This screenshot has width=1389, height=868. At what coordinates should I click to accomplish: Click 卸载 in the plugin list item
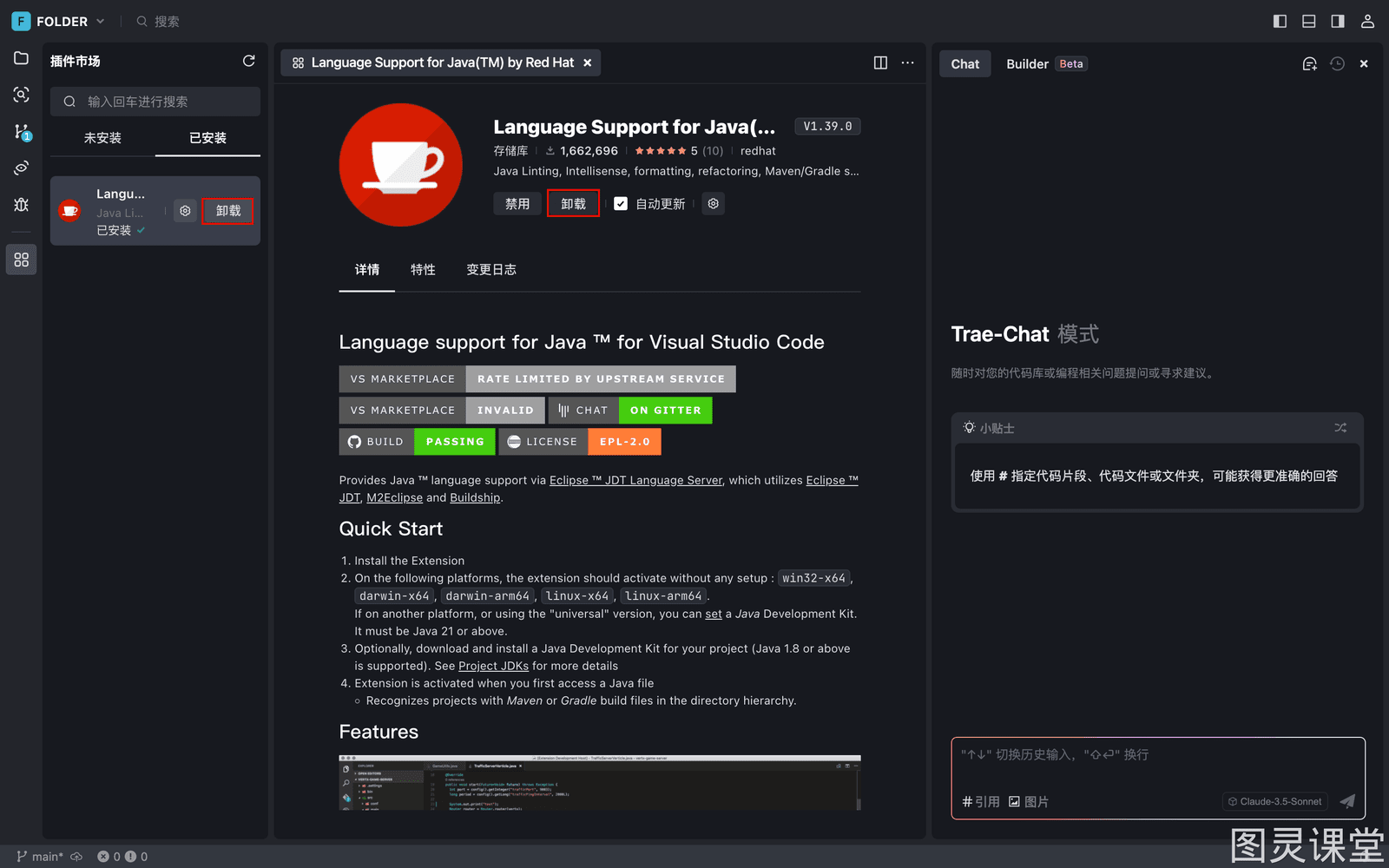click(228, 211)
